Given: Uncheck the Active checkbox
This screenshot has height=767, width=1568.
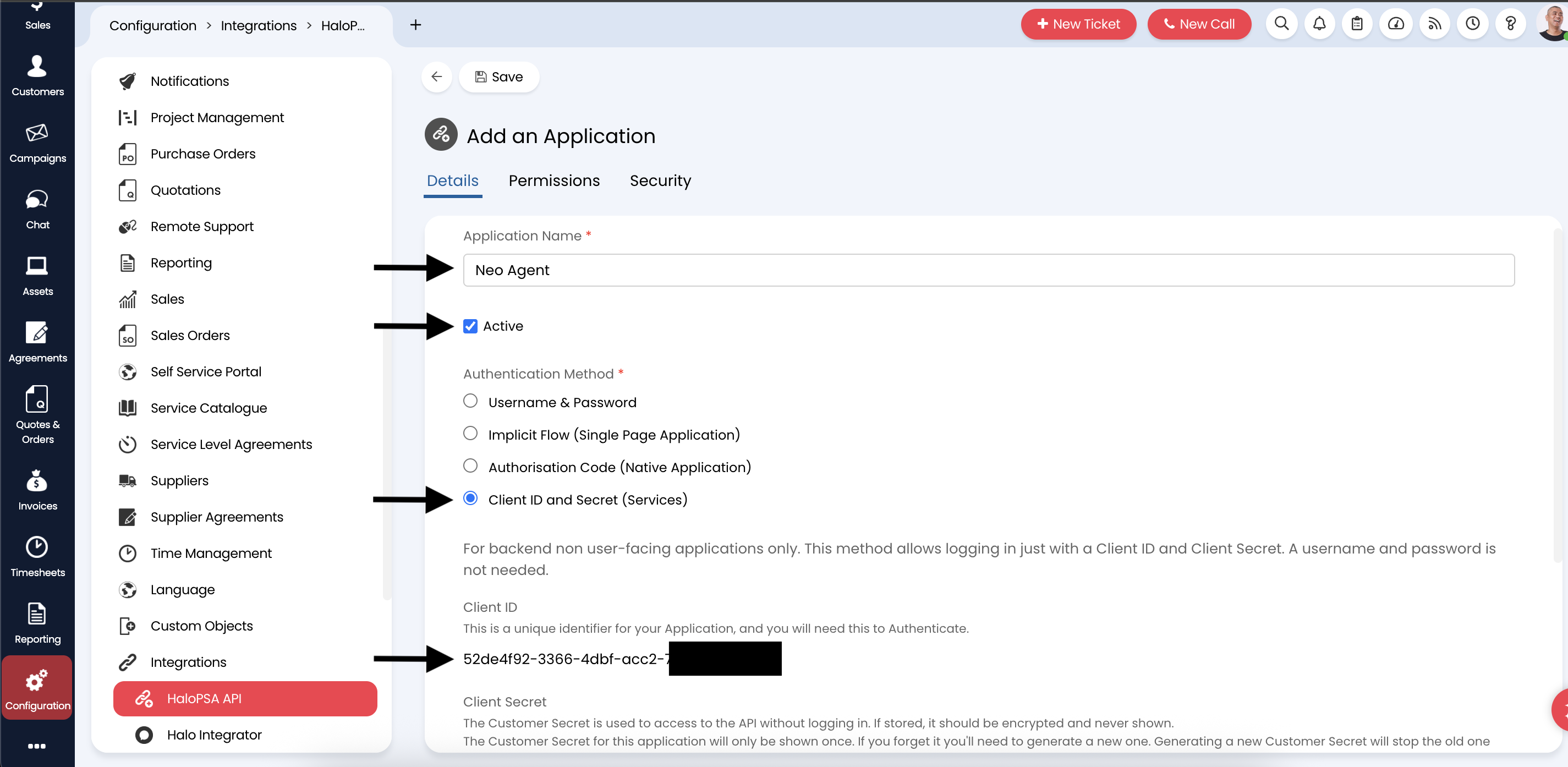Looking at the screenshot, I should coord(470,326).
